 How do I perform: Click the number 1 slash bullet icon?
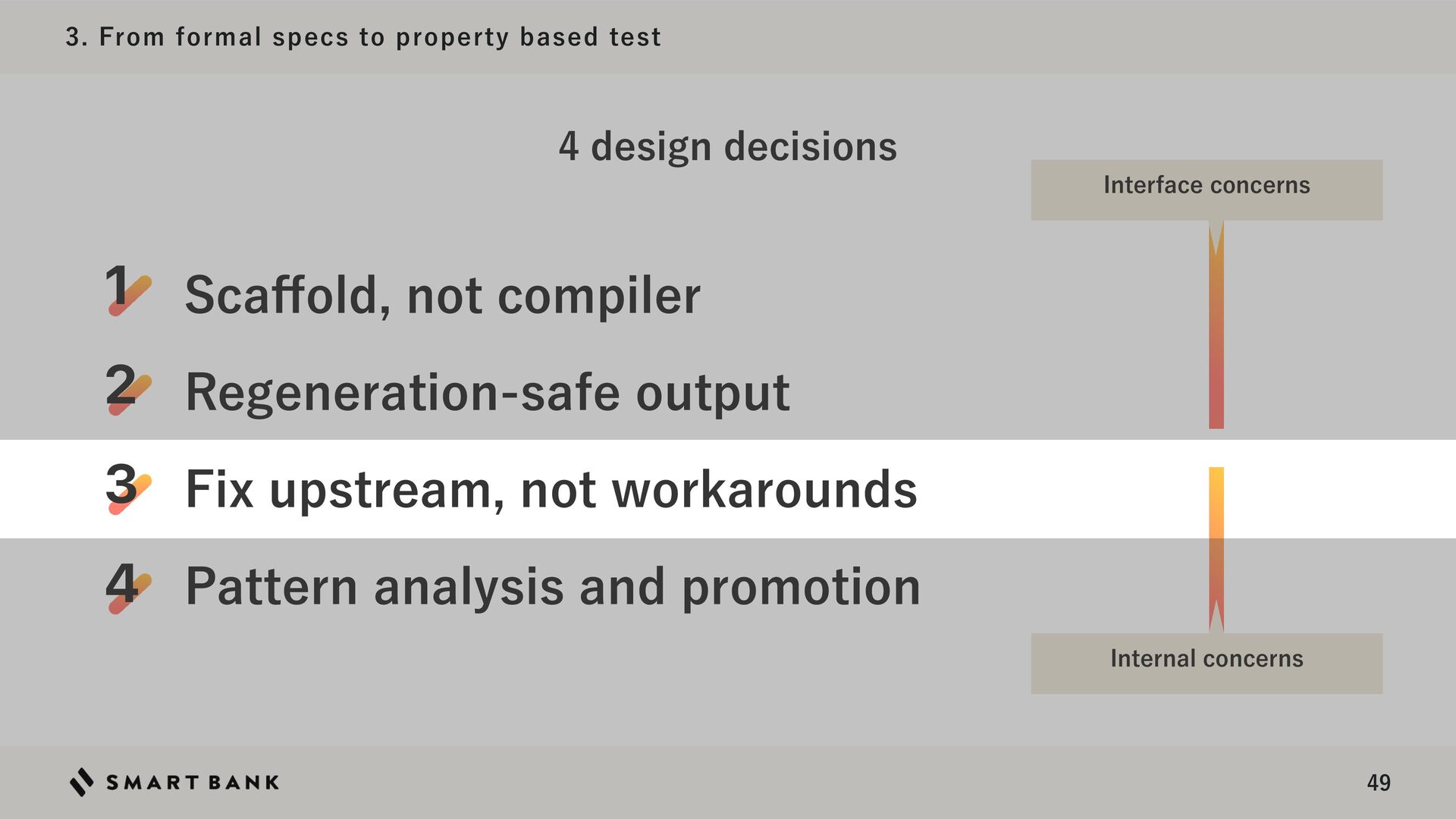click(127, 290)
